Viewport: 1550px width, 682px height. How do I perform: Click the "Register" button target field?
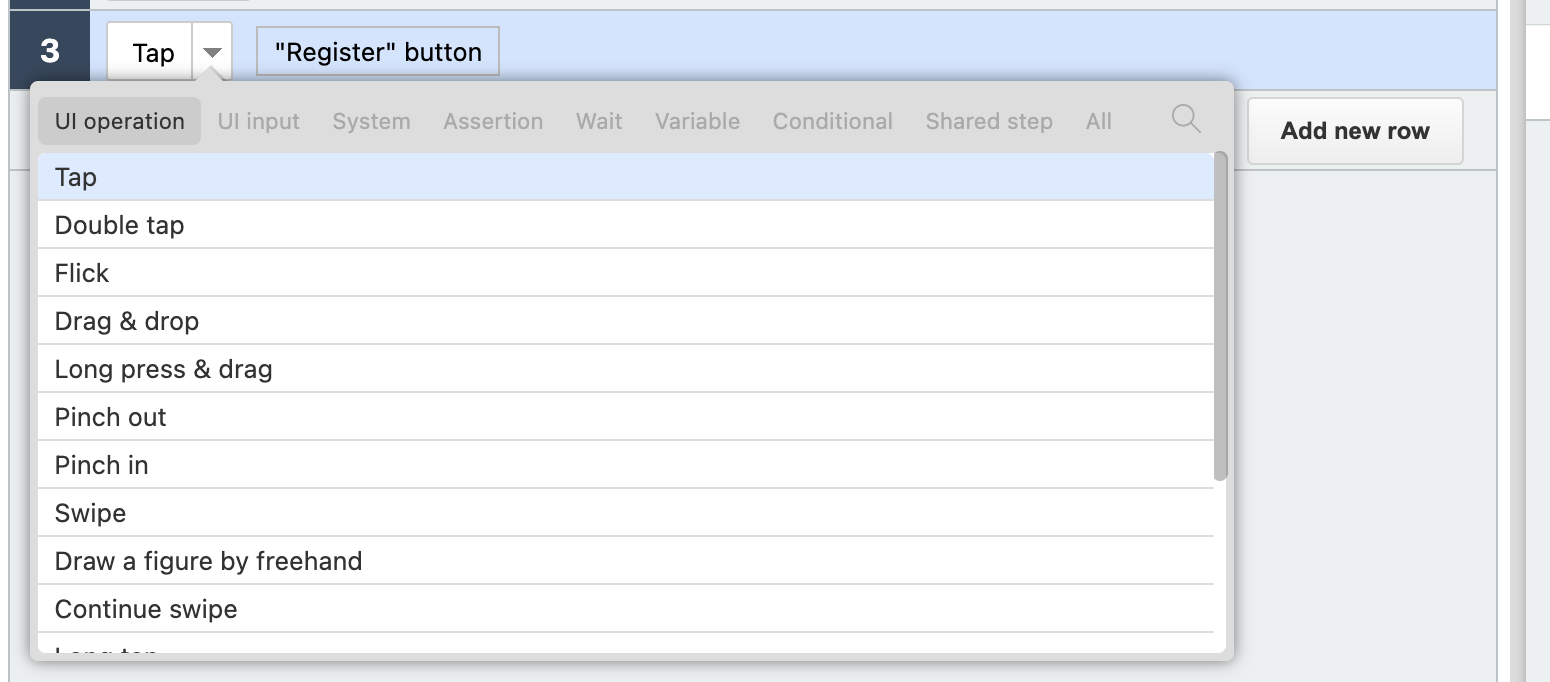378,52
